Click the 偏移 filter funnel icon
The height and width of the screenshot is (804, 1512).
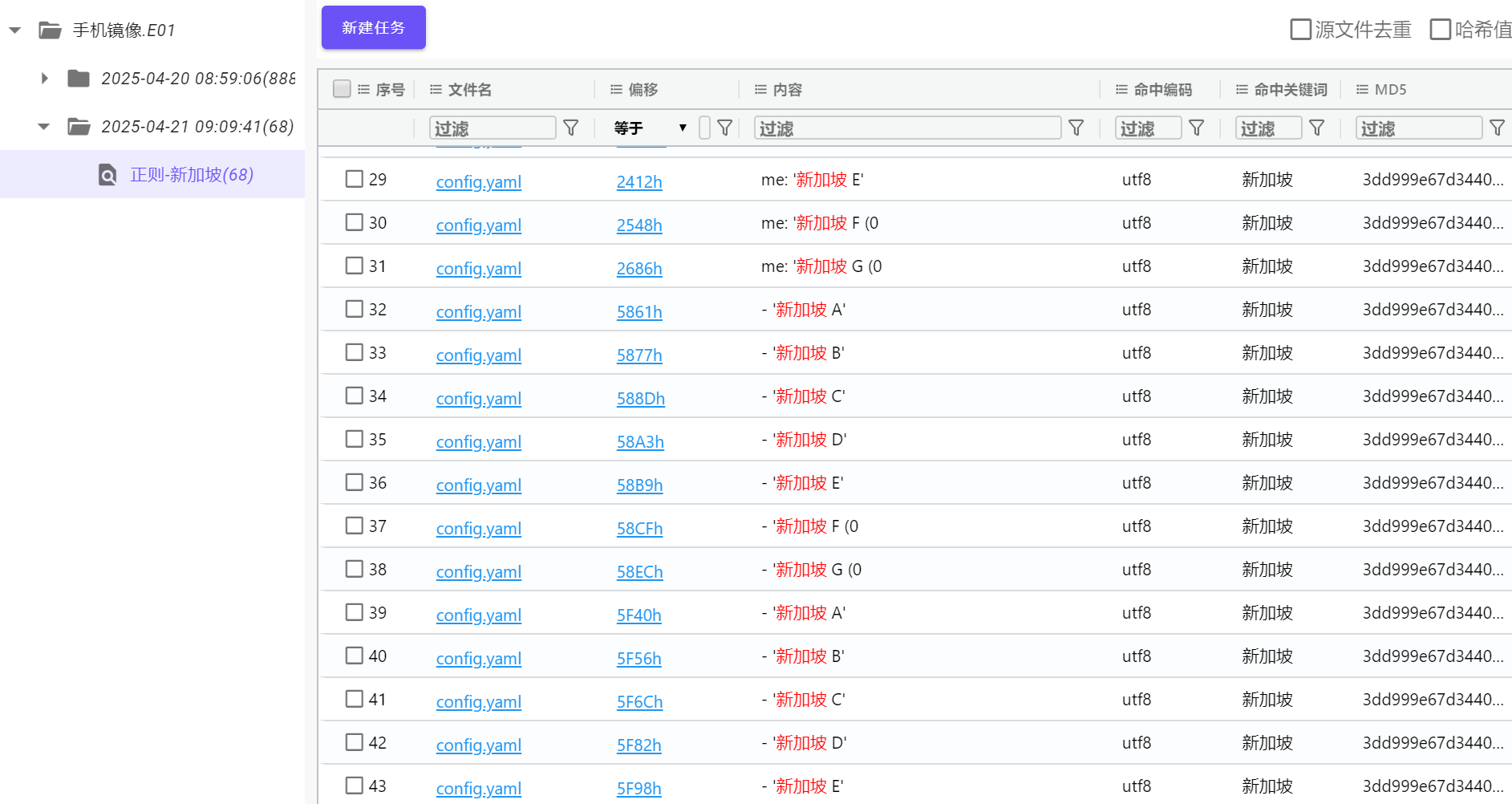pos(725,128)
